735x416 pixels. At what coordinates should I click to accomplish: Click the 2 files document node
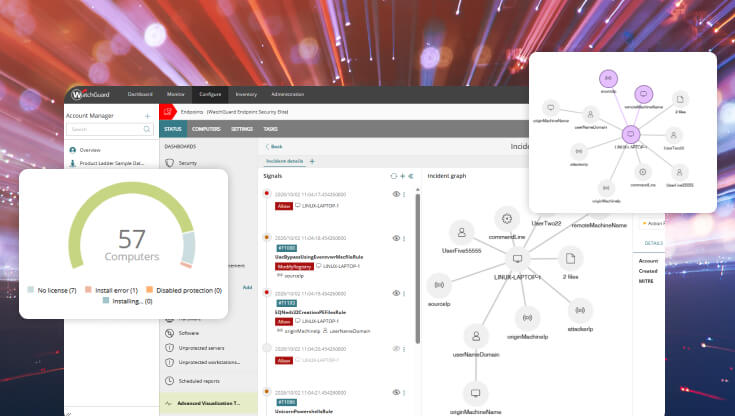(569, 258)
